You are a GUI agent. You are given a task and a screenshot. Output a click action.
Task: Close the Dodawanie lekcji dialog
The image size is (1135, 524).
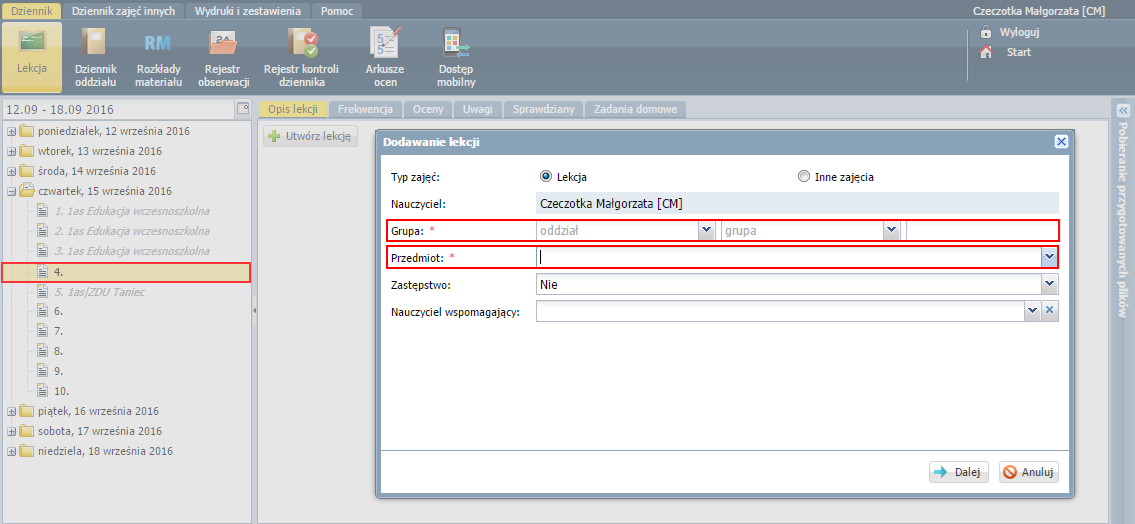point(1061,142)
